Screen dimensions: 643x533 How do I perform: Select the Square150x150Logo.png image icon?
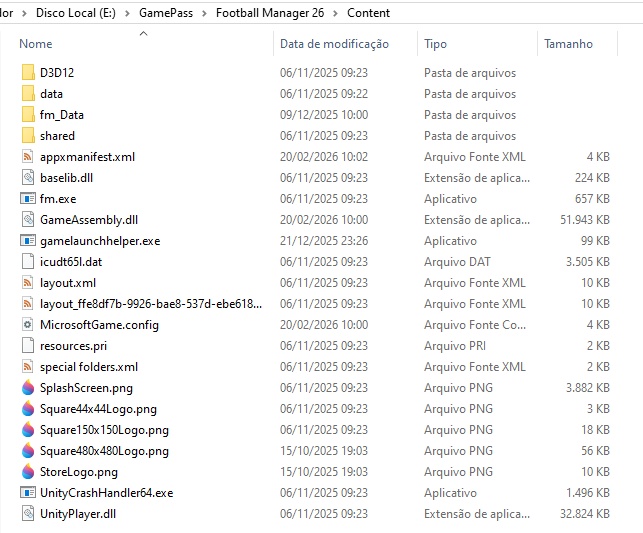[x=28, y=430]
